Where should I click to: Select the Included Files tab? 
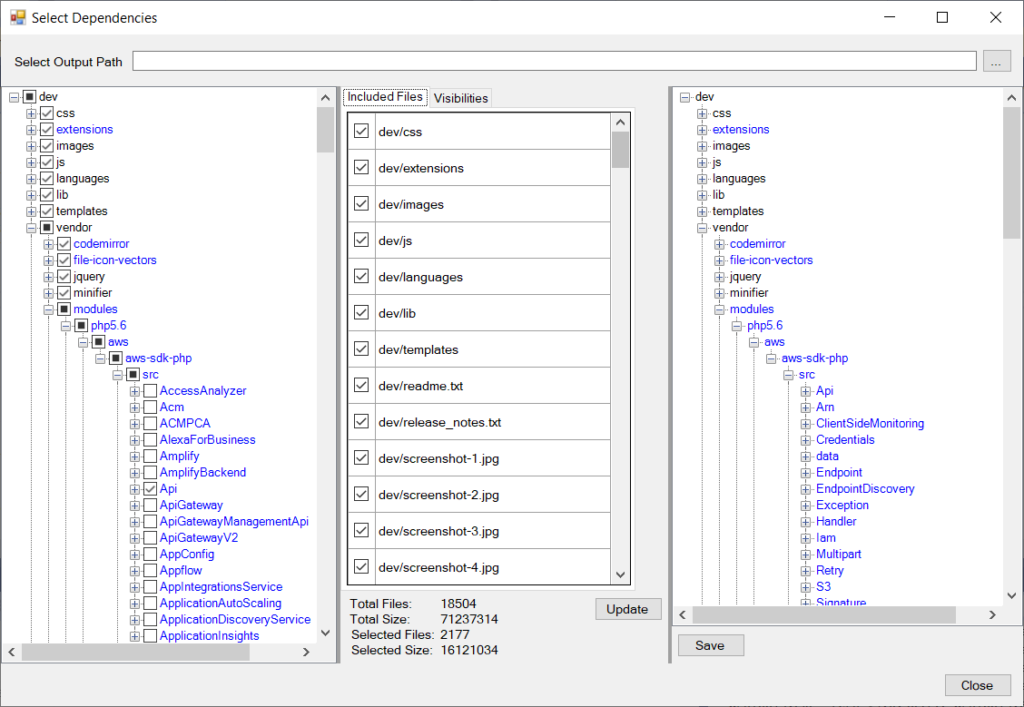coord(385,97)
